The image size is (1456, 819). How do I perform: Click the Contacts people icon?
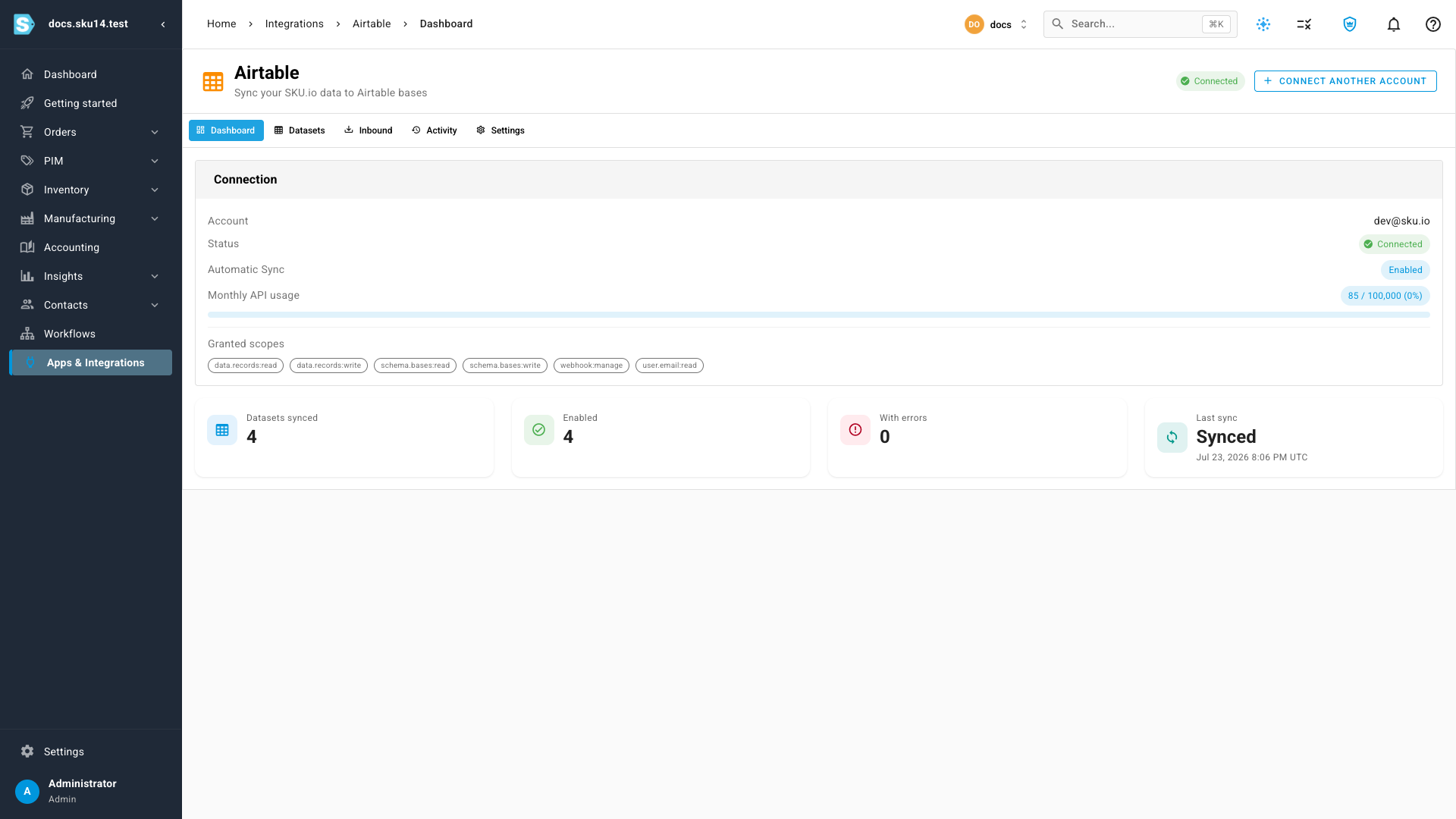tap(27, 305)
